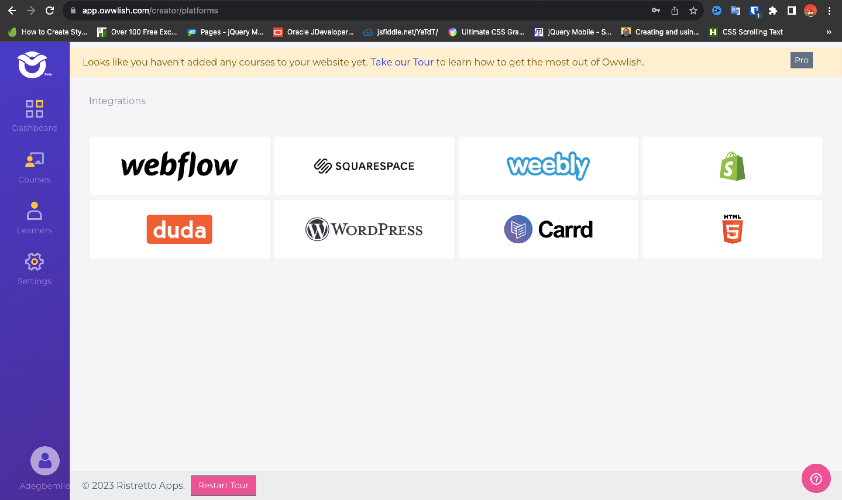
Task: Open the Shopify integration card
Action: click(732, 165)
